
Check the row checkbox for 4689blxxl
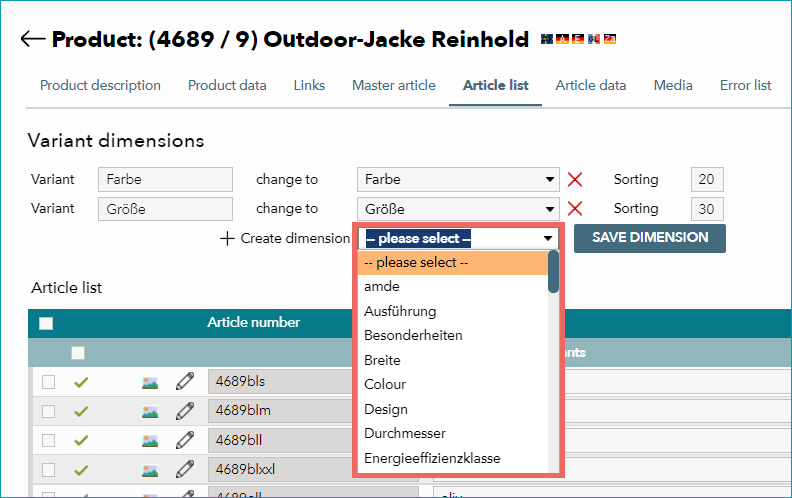click(48, 470)
